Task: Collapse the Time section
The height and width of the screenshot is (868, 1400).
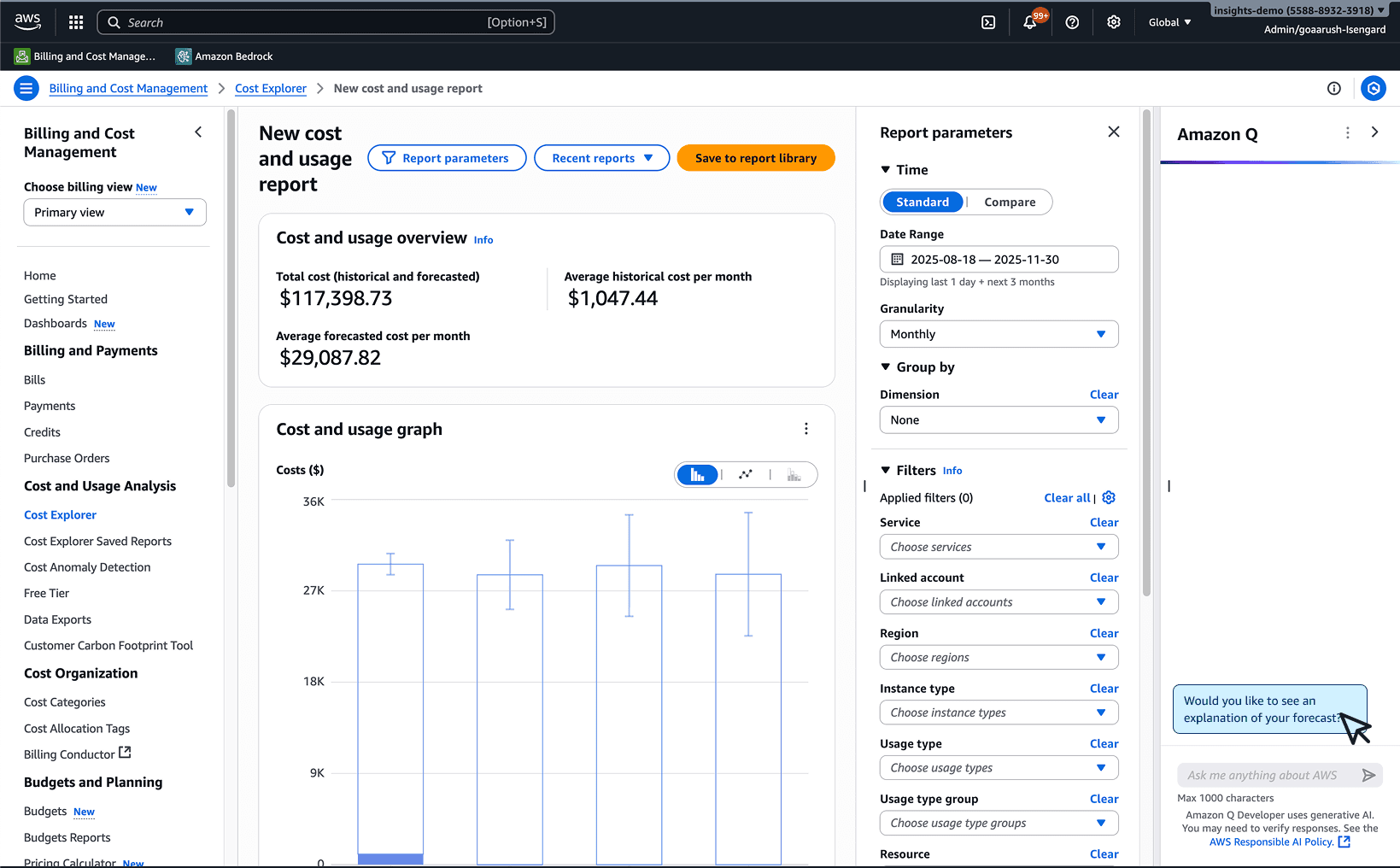Action: pos(885,170)
